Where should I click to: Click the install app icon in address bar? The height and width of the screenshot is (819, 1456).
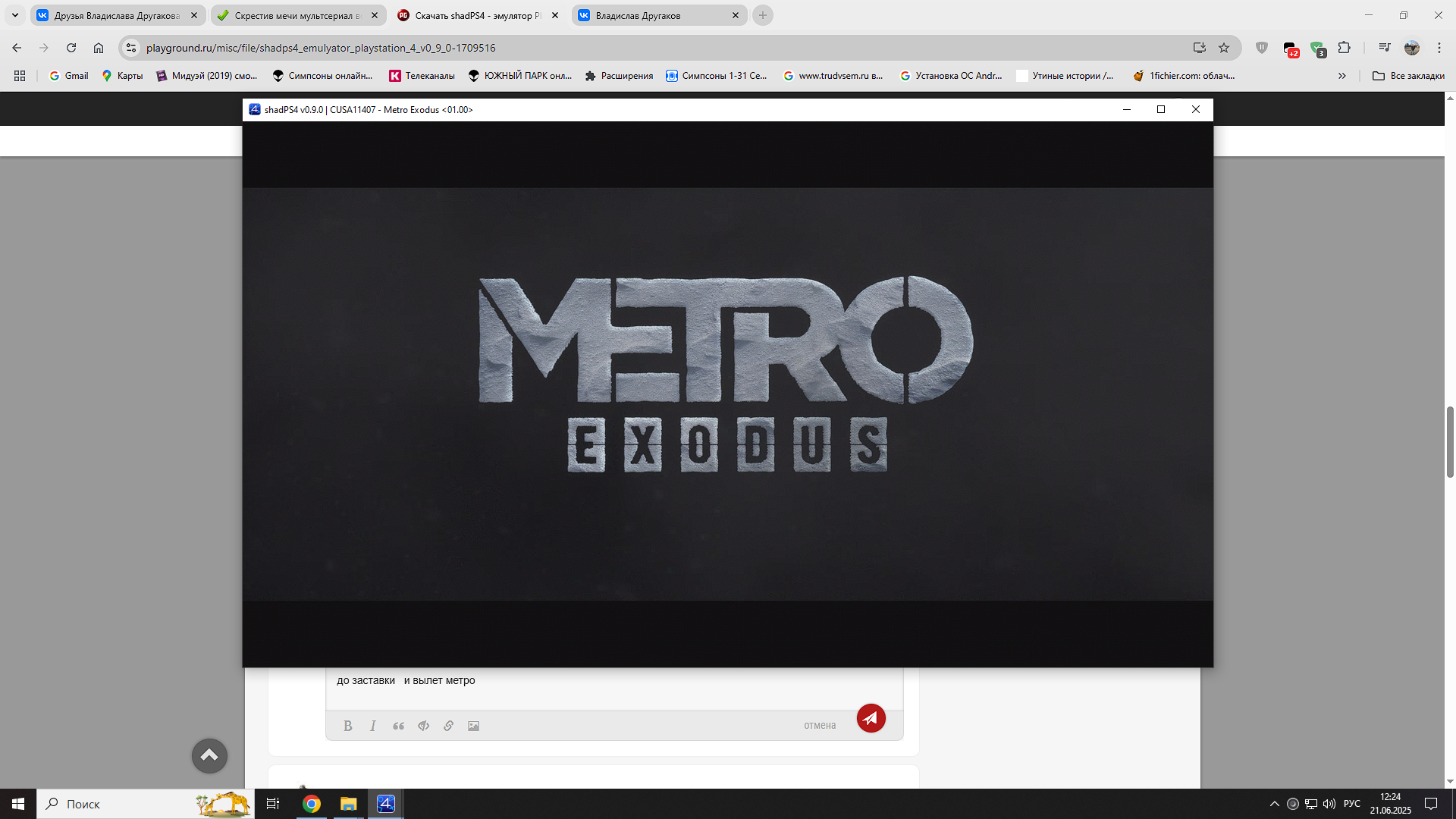tap(1199, 48)
